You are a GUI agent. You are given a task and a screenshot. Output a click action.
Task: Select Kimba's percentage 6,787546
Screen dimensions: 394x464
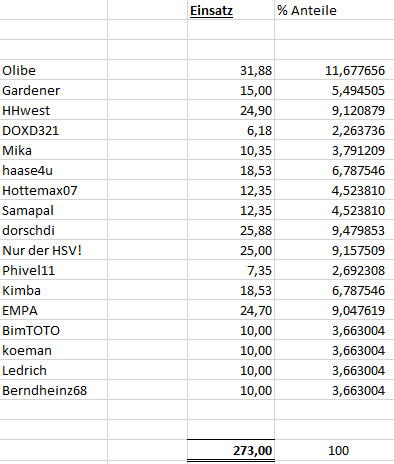pyautogui.click(x=334, y=290)
